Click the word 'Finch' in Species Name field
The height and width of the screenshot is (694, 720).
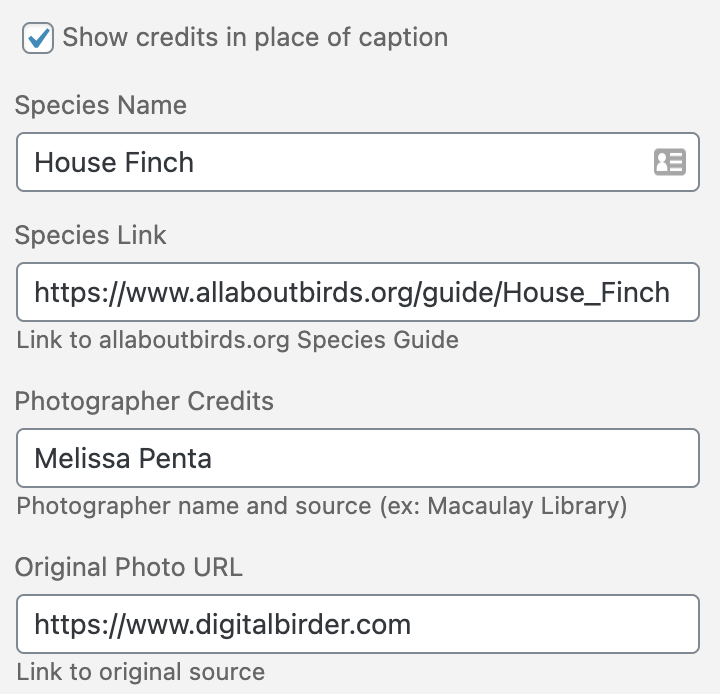pos(160,162)
